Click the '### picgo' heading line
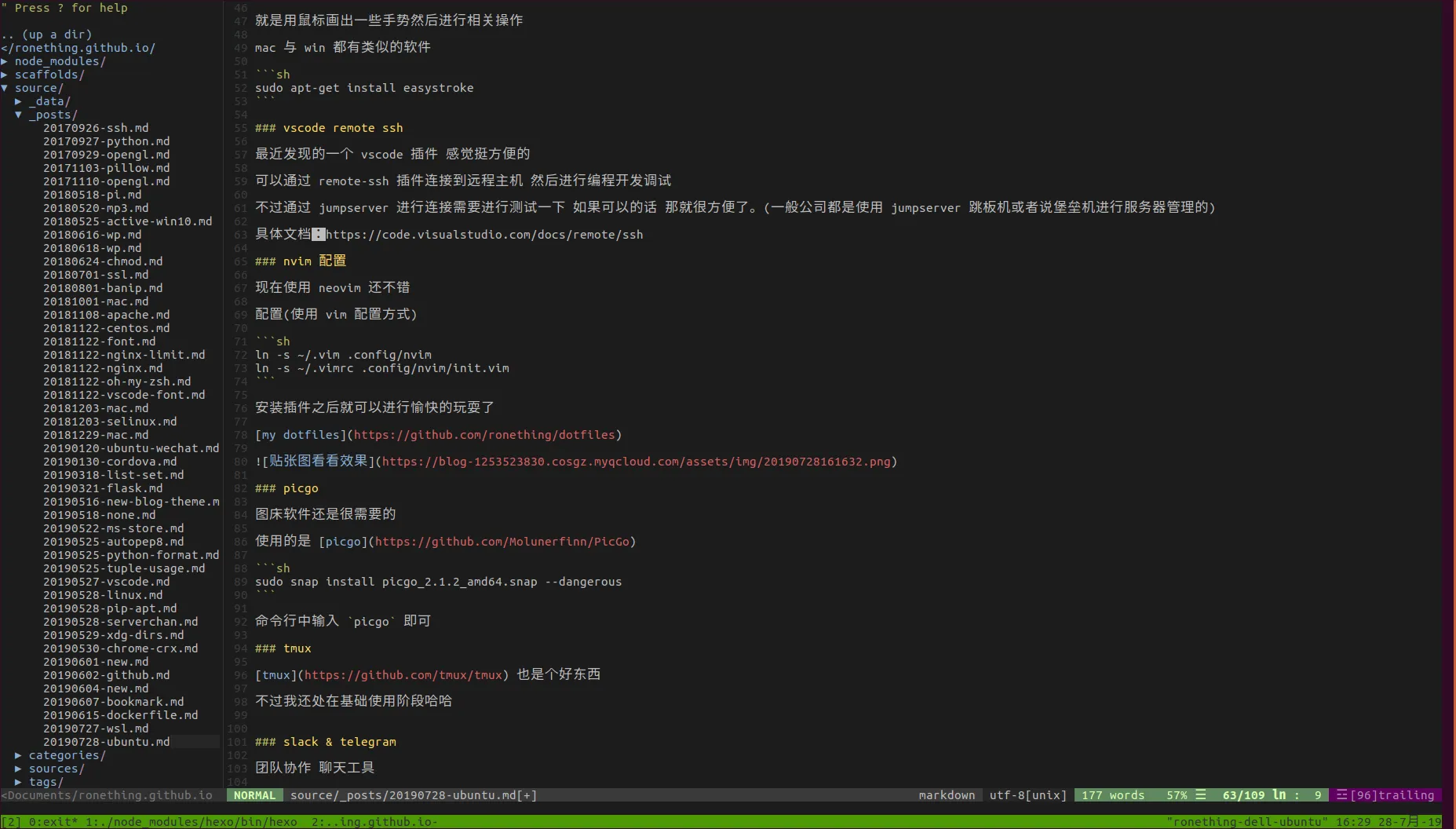Viewport: 1456px width, 829px height. 286,488
